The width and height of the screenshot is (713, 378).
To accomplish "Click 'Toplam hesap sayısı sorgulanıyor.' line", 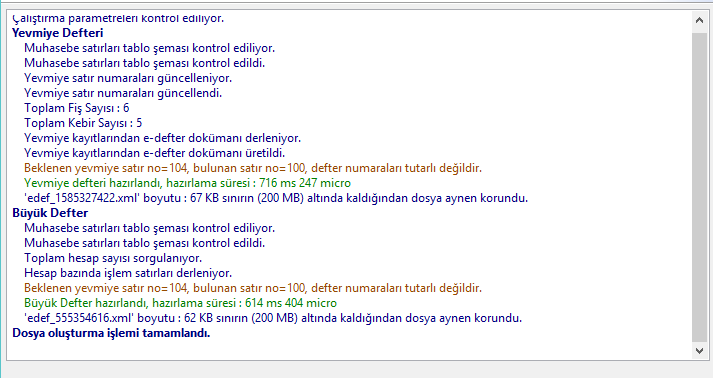I will (x=113, y=258).
